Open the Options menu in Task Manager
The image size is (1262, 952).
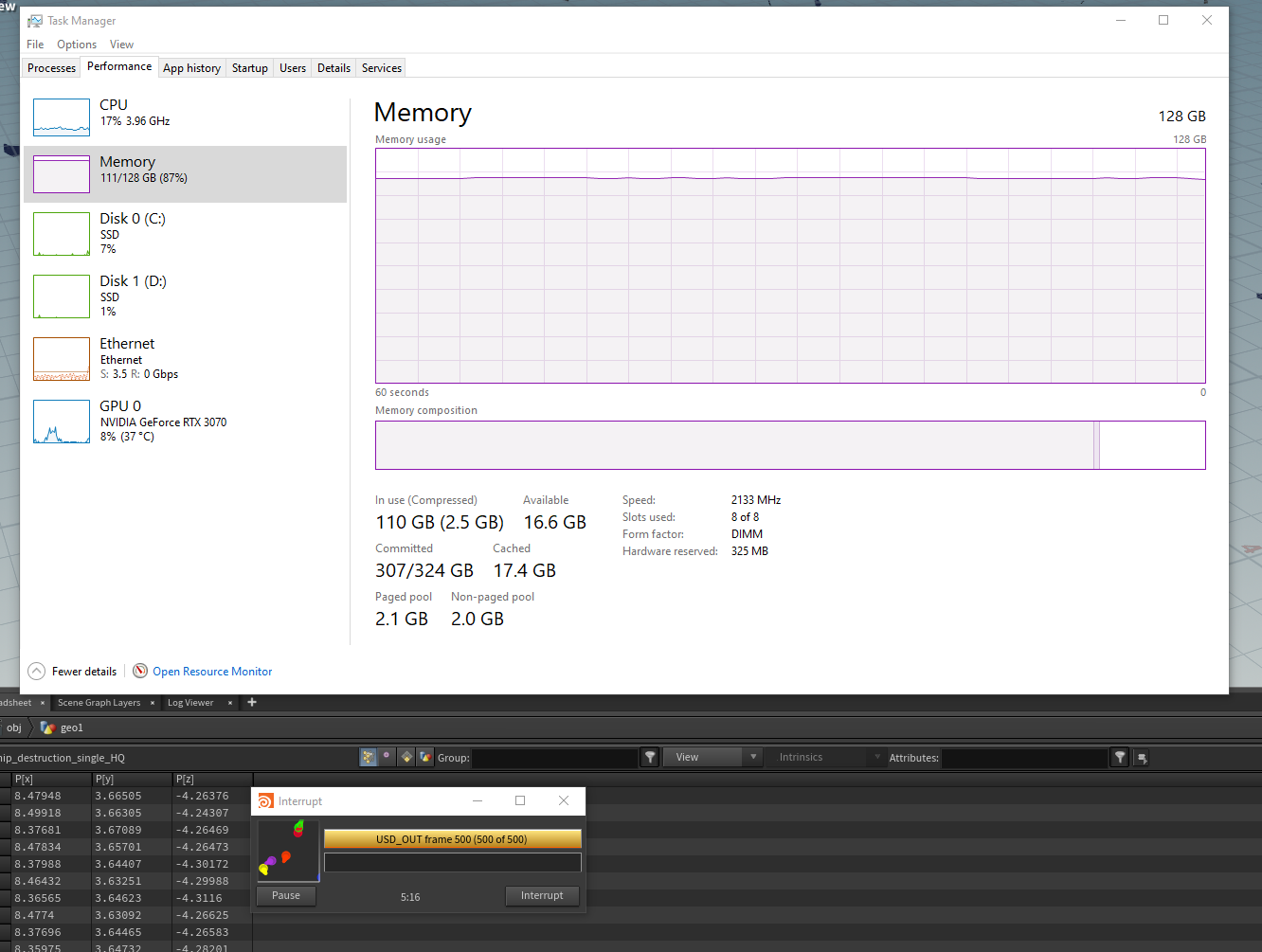click(x=77, y=45)
